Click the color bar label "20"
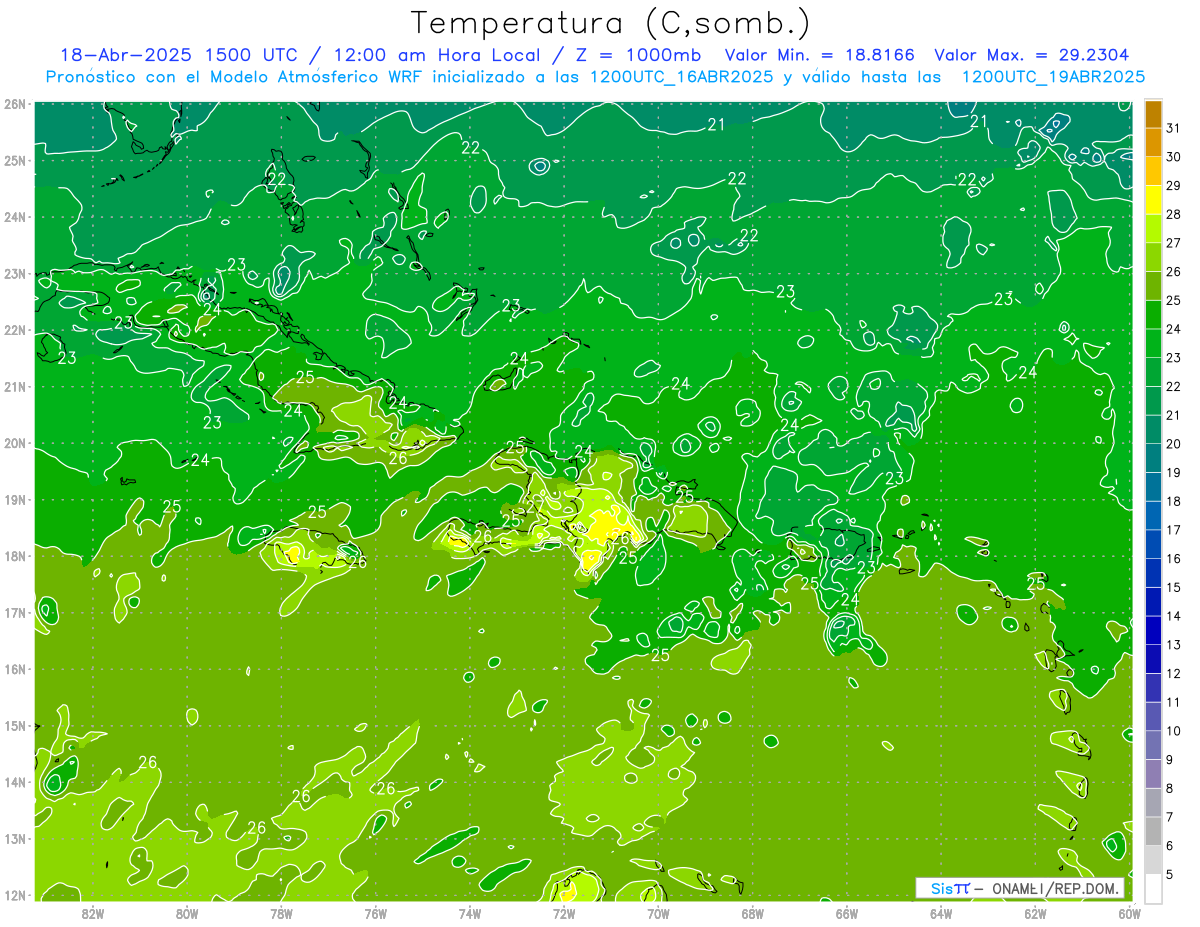The width and height of the screenshot is (1200, 927). click(1174, 444)
